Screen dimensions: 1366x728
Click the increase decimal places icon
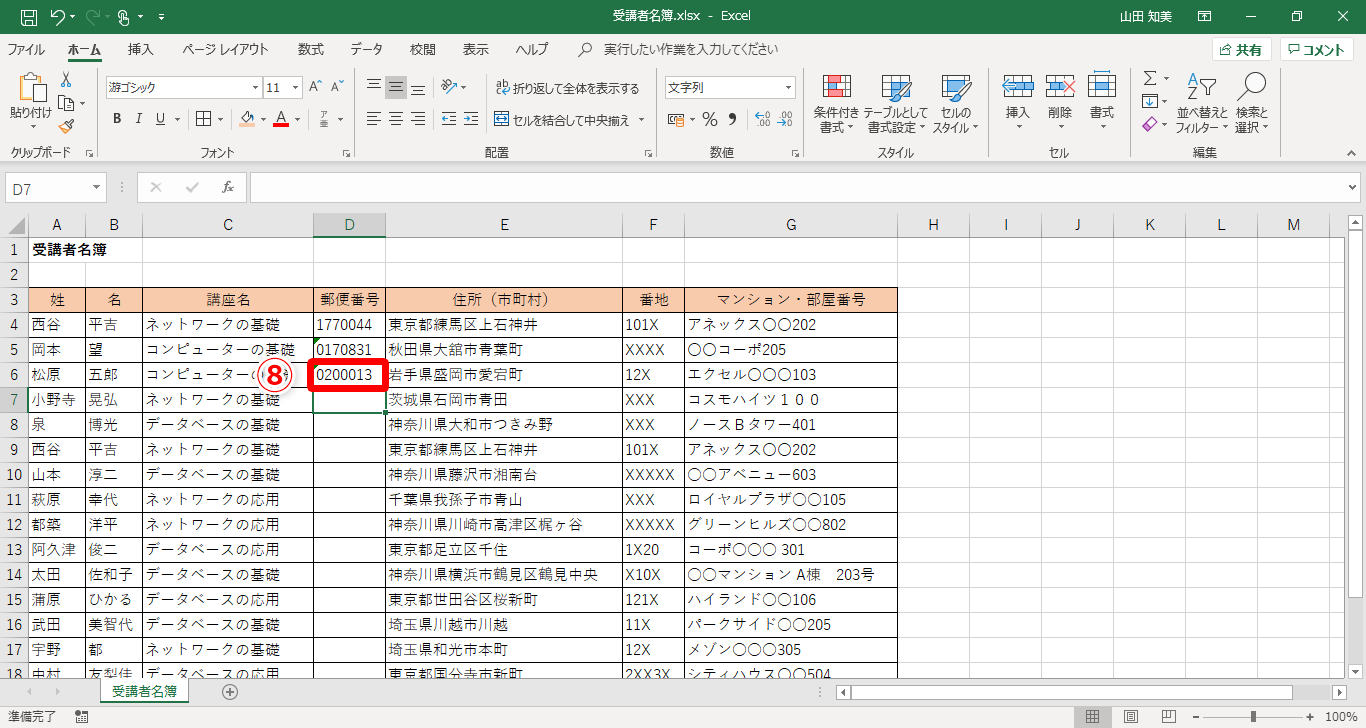761,119
